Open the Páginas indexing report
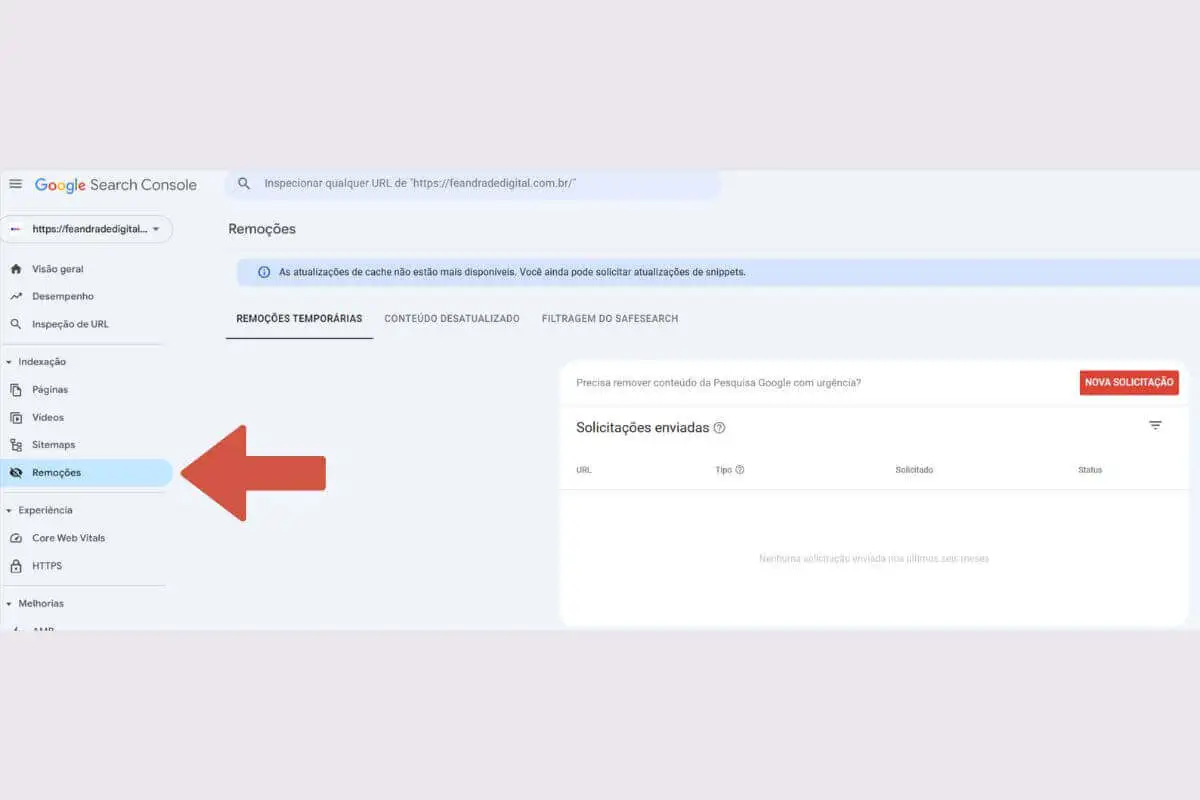The height and width of the screenshot is (800, 1200). (50, 390)
